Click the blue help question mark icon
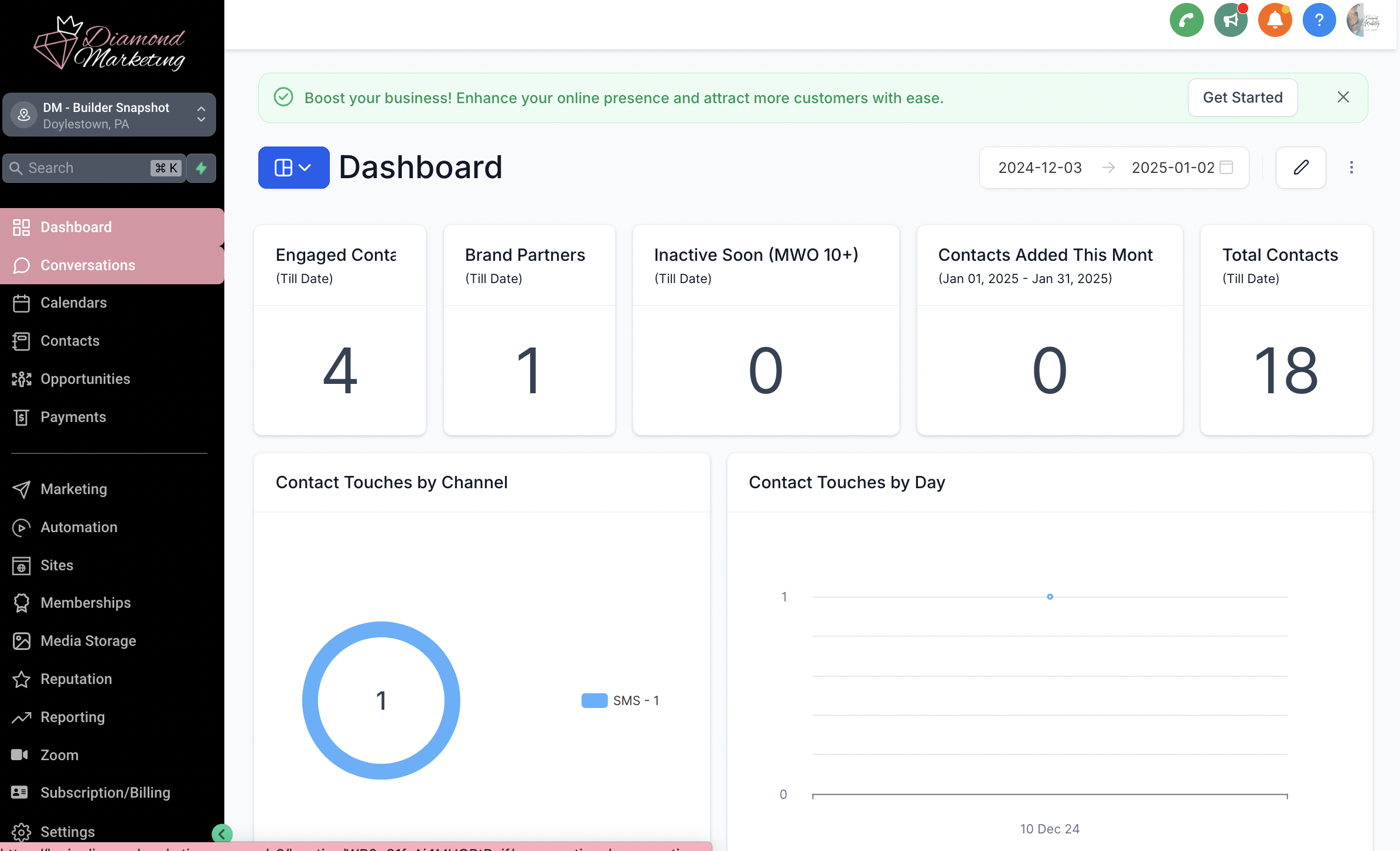The height and width of the screenshot is (851, 1400). pyautogui.click(x=1319, y=21)
